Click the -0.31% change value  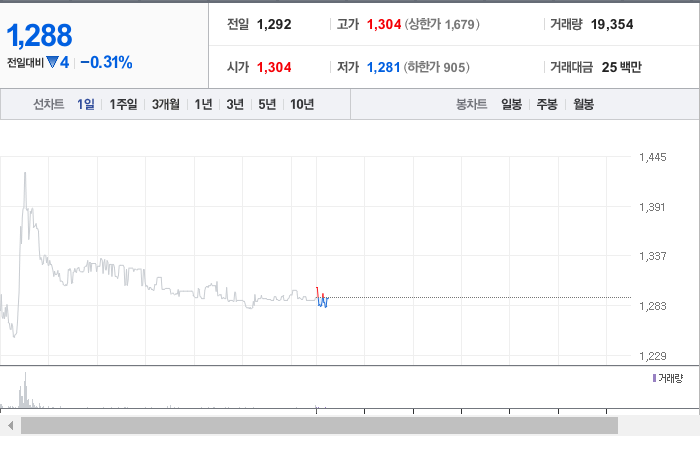(x=106, y=62)
